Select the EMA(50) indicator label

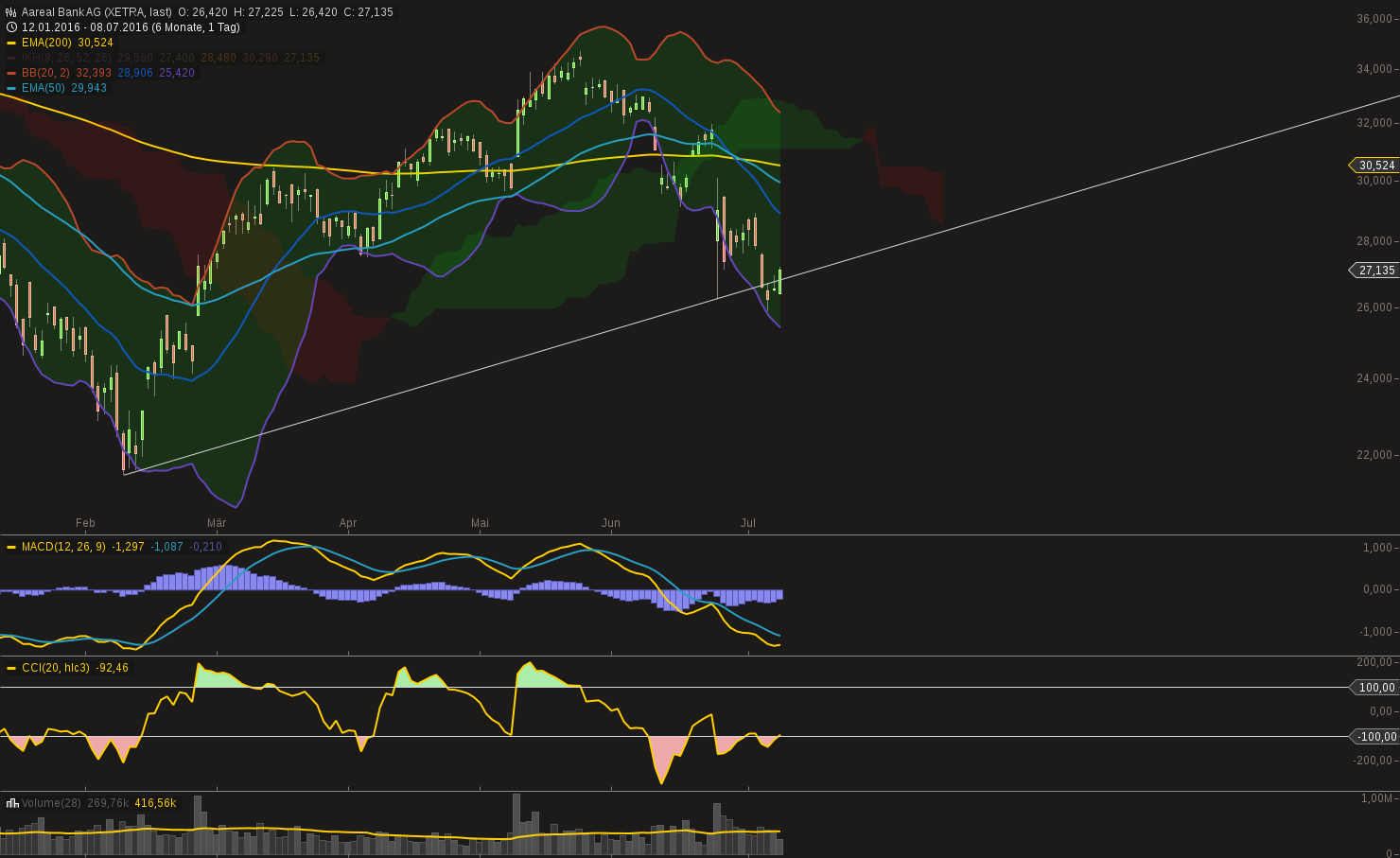(44, 88)
